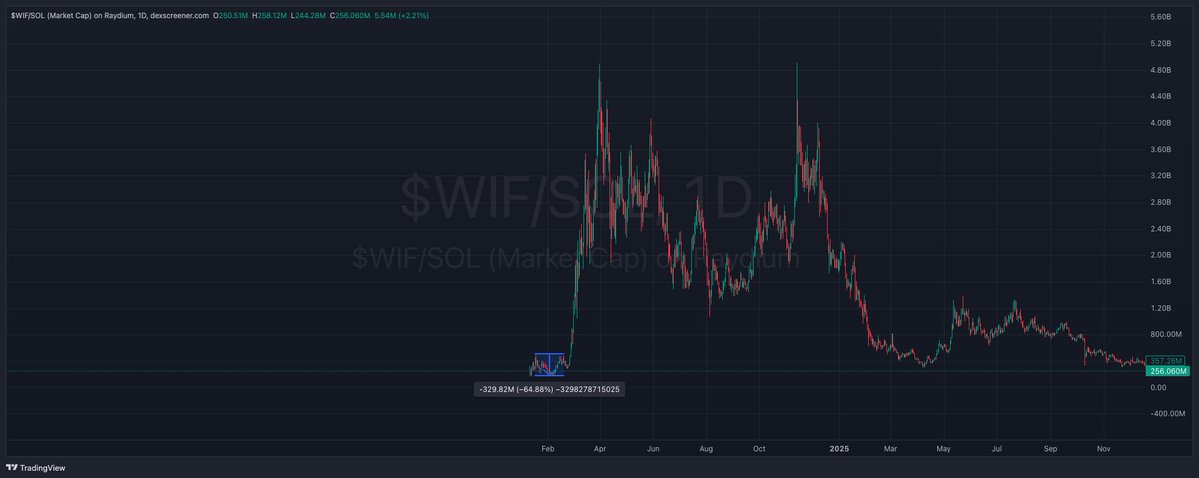Click the TradingView logo icon
Screen dimensions: 1199x478
[x=11, y=467]
